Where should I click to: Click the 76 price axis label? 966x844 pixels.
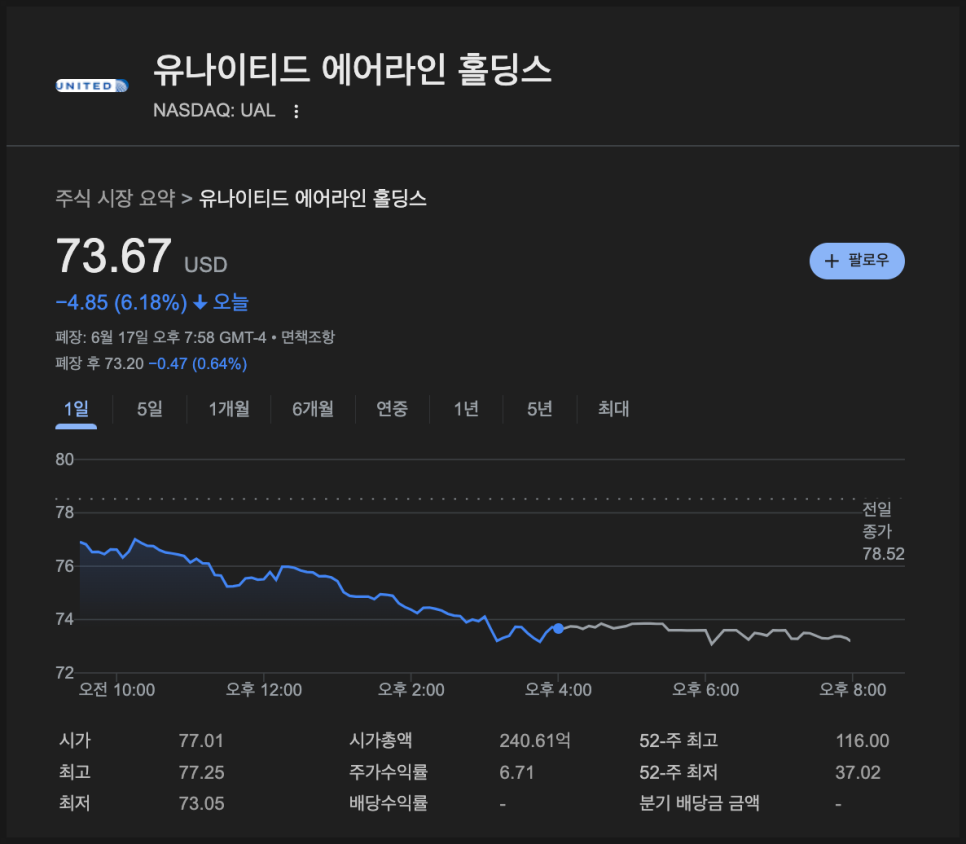click(65, 566)
